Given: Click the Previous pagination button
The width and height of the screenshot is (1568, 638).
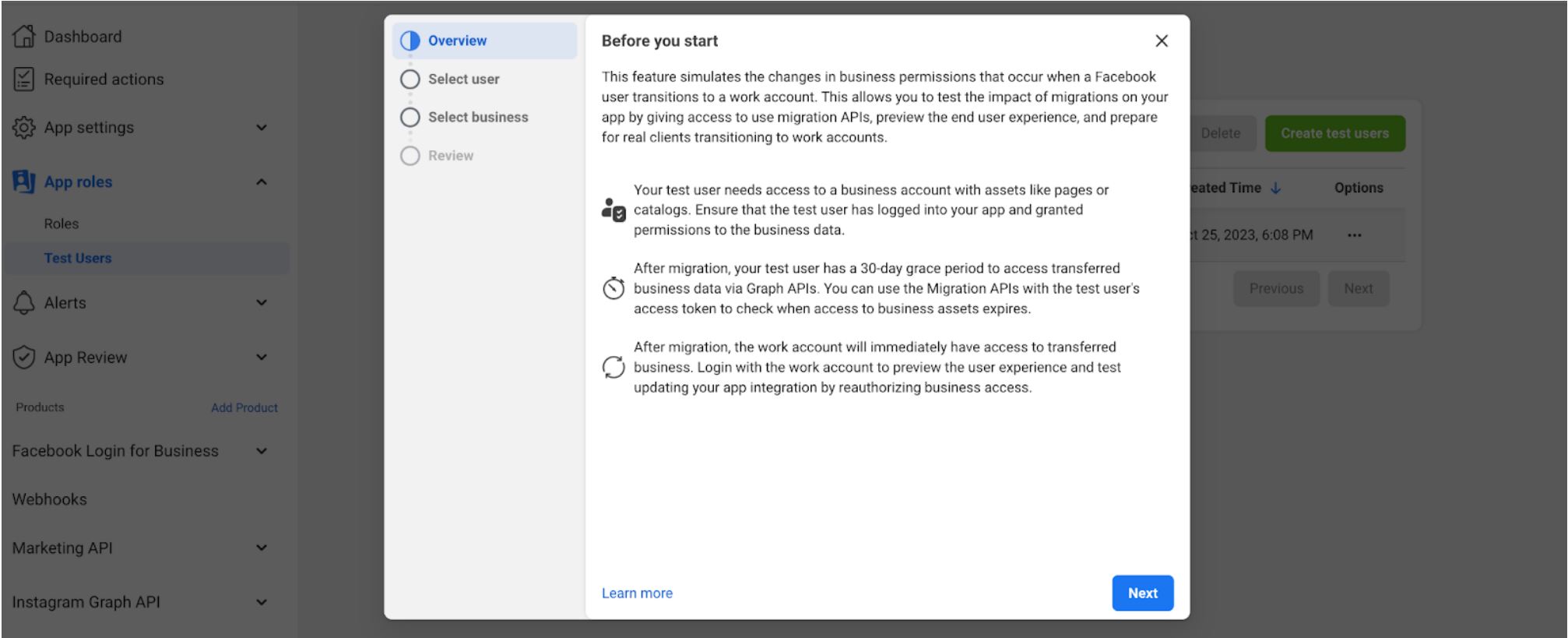Looking at the screenshot, I should pos(1277,288).
